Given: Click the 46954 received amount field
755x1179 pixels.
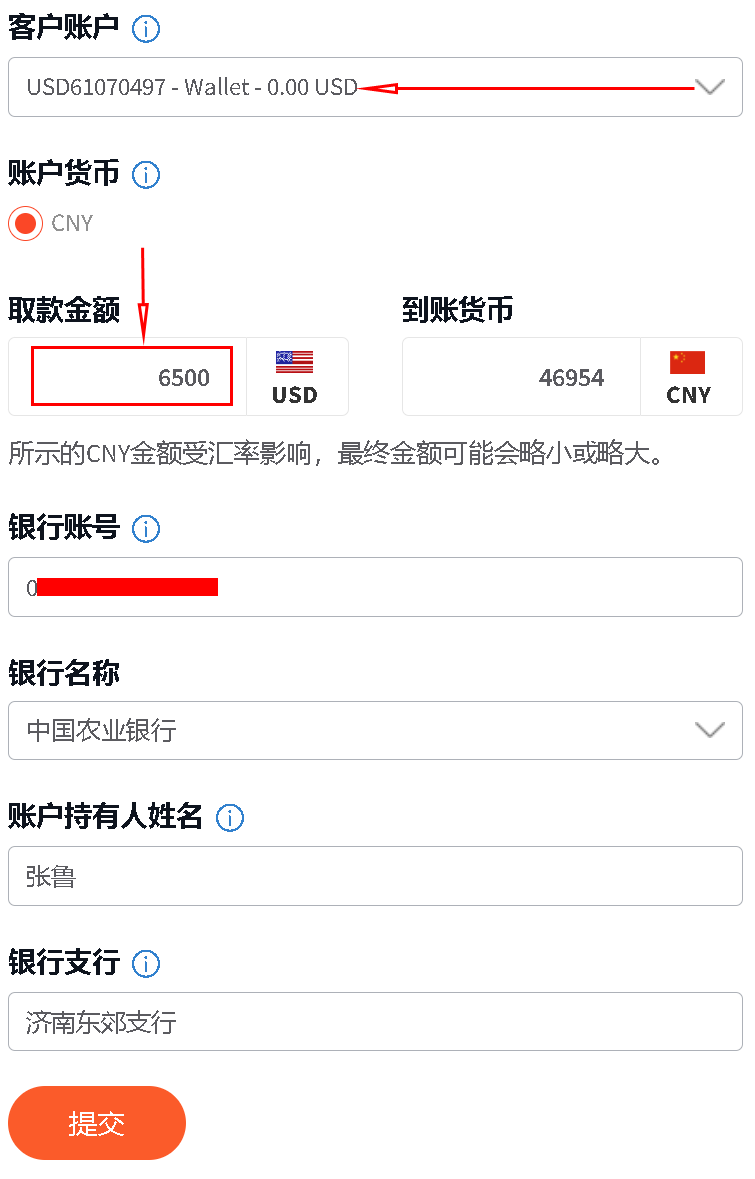Looking at the screenshot, I should point(521,377).
